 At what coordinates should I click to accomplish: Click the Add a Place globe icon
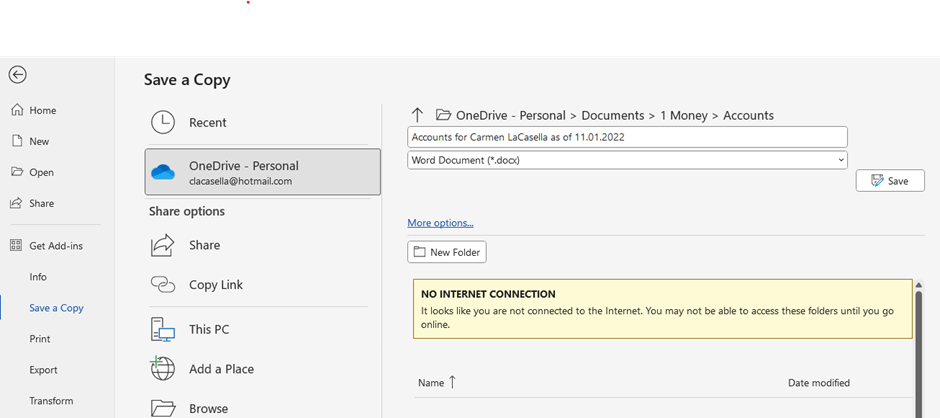point(162,368)
